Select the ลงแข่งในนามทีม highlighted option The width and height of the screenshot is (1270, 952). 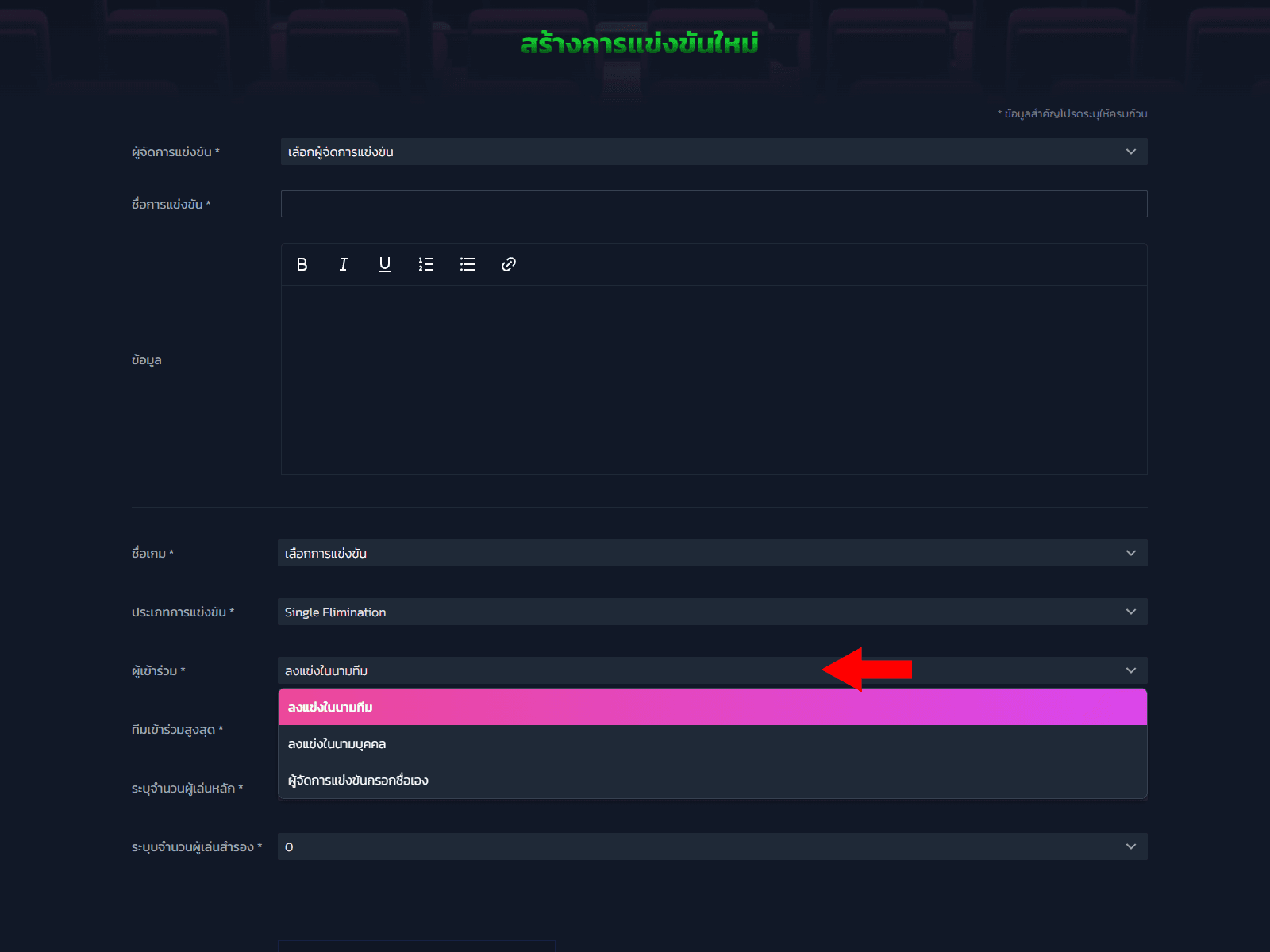pos(712,707)
